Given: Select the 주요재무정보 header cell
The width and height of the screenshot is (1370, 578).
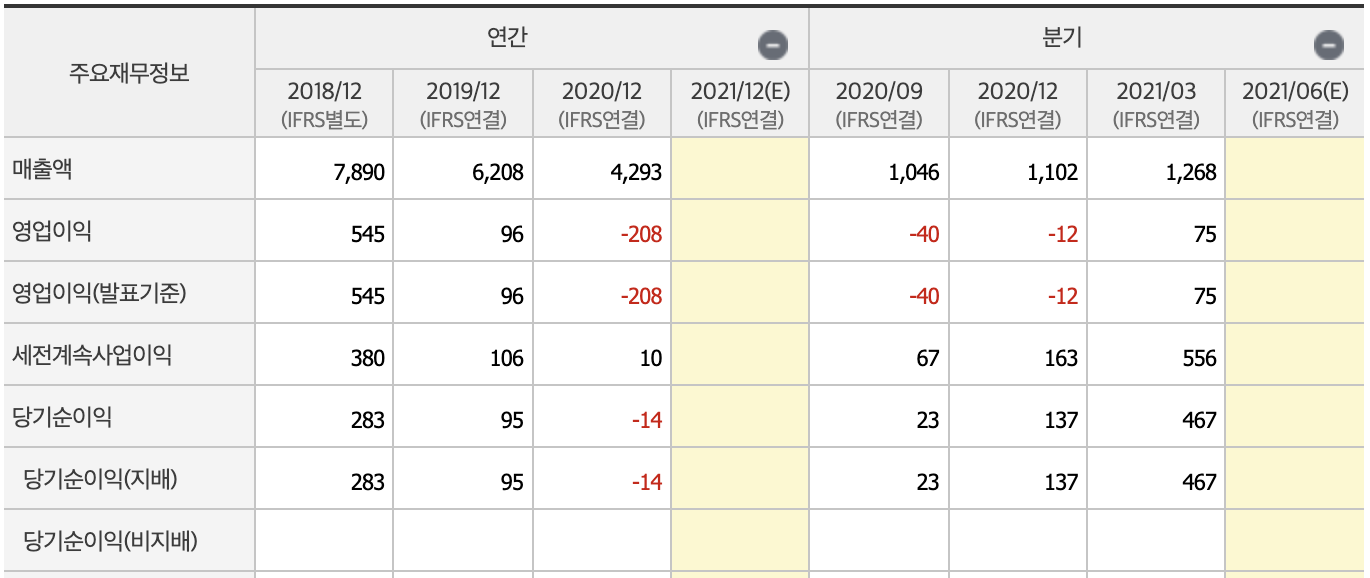Looking at the screenshot, I should click(128, 73).
